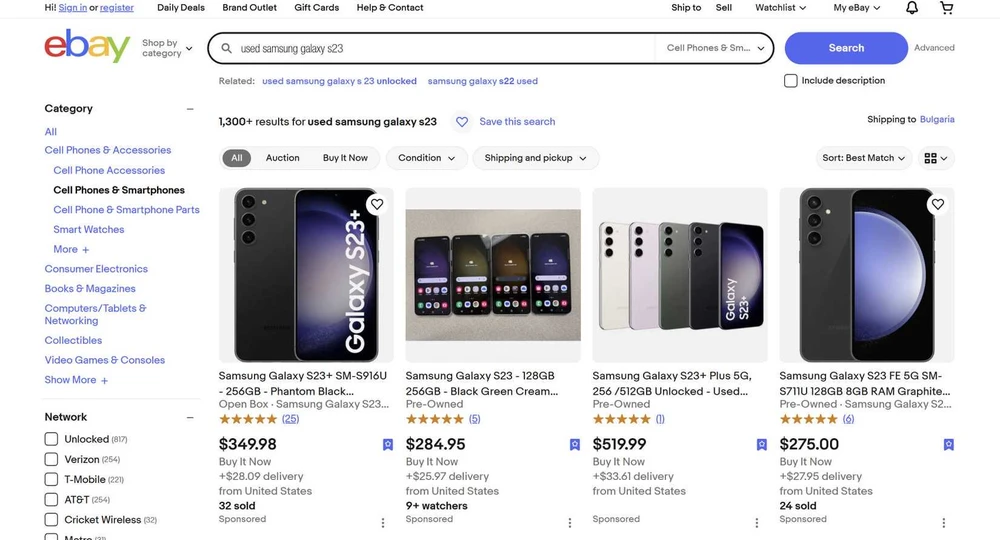Check the Include description box
Image resolution: width=1000 pixels, height=540 pixels.
click(x=791, y=81)
